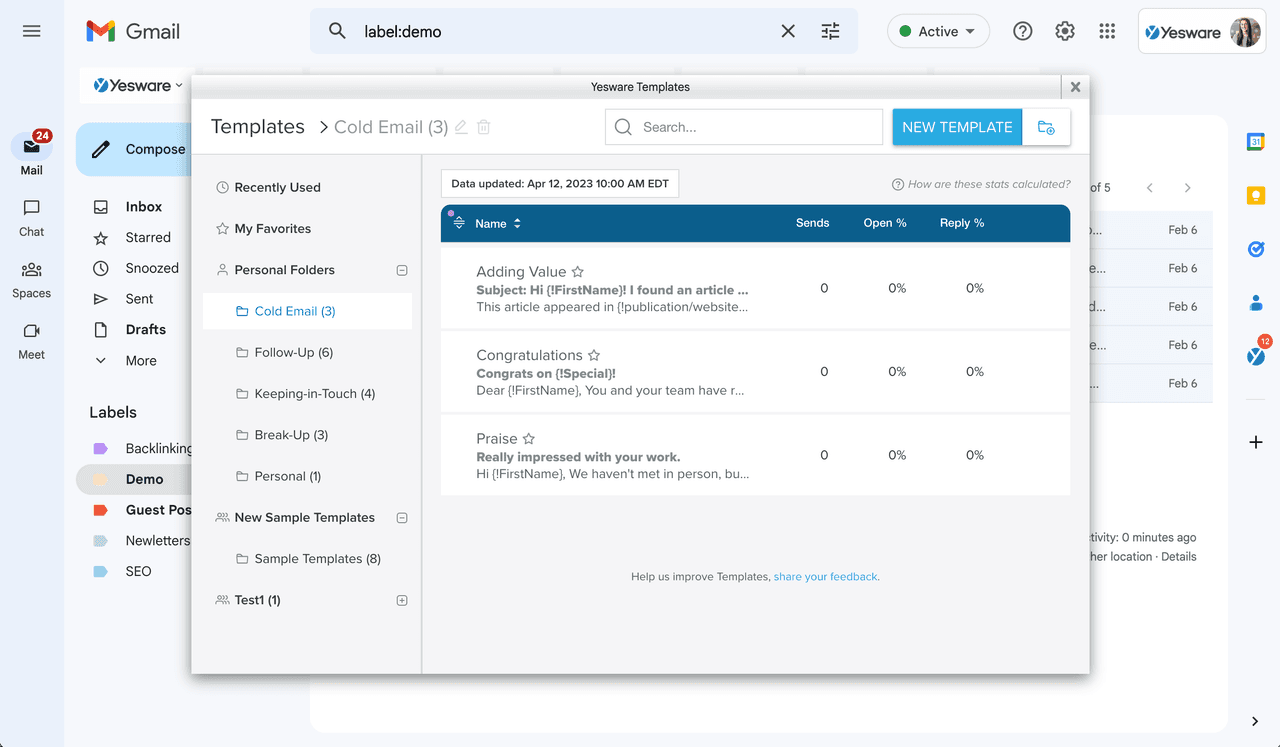Image resolution: width=1280 pixels, height=747 pixels.
Task: Click the trash icon beside Cold Email heading
Action: click(x=484, y=127)
